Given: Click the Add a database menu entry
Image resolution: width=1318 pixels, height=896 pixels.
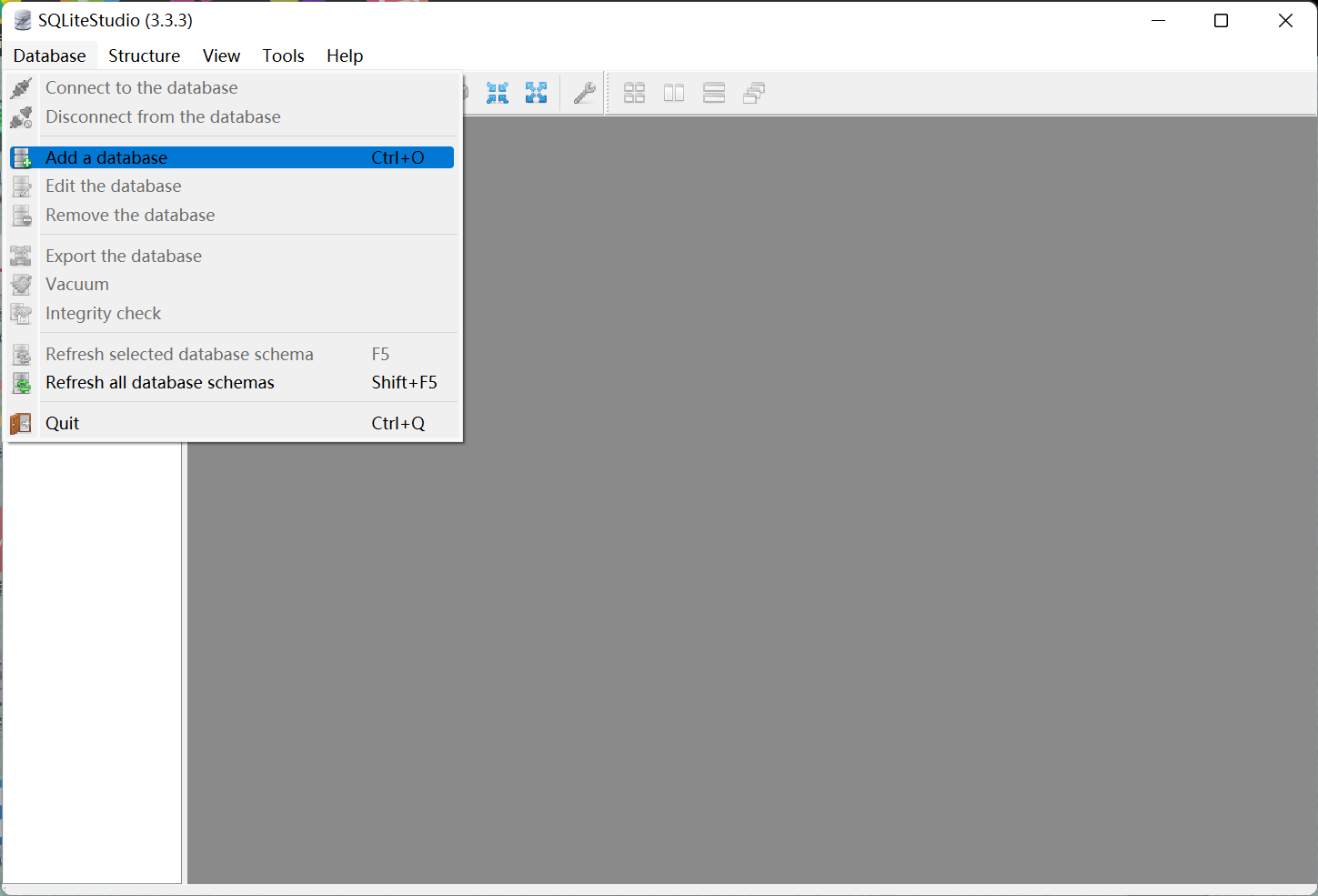Looking at the screenshot, I should point(232,157).
